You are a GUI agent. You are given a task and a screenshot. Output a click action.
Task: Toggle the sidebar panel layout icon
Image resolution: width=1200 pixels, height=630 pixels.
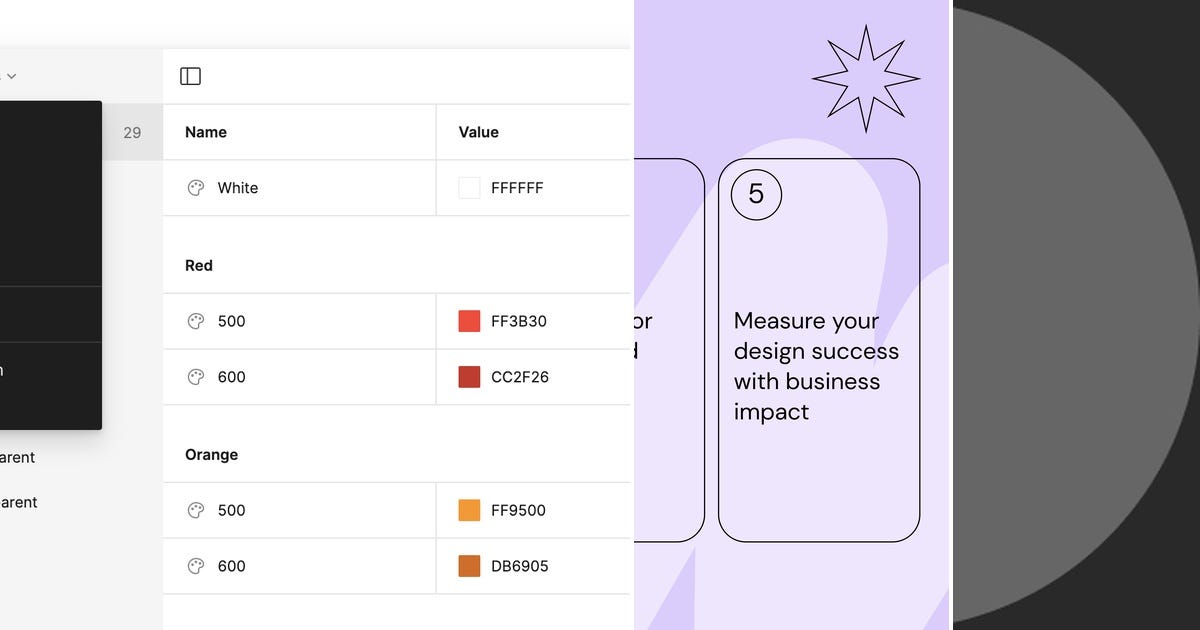190,75
